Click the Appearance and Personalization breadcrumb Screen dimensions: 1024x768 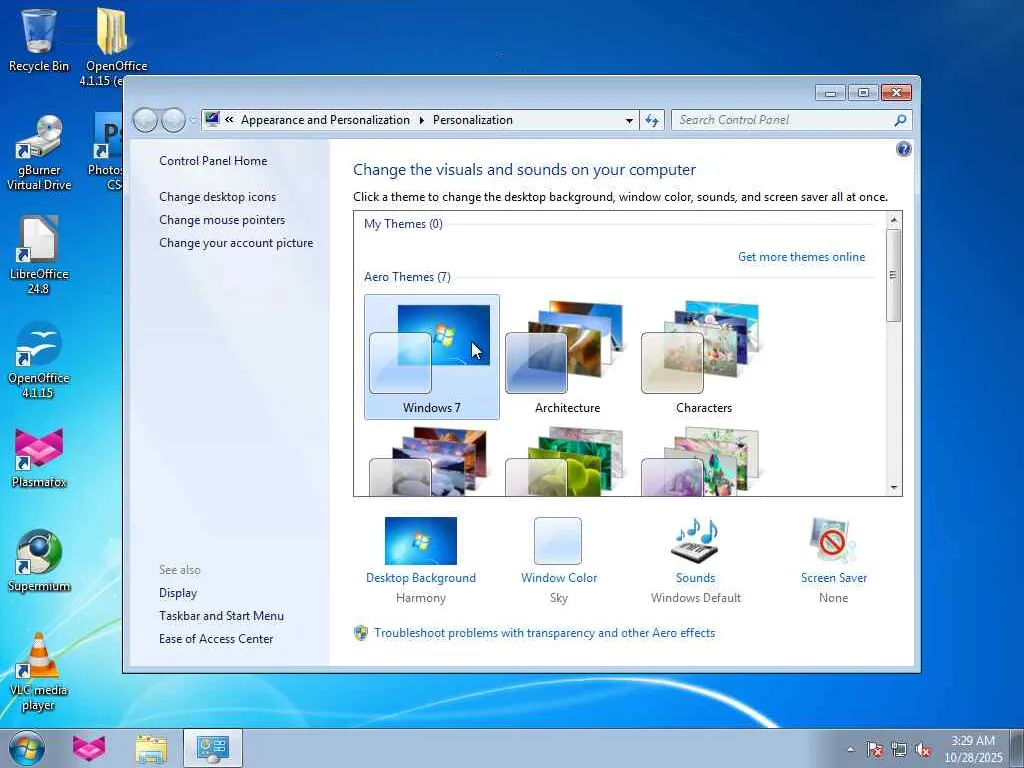coord(325,120)
